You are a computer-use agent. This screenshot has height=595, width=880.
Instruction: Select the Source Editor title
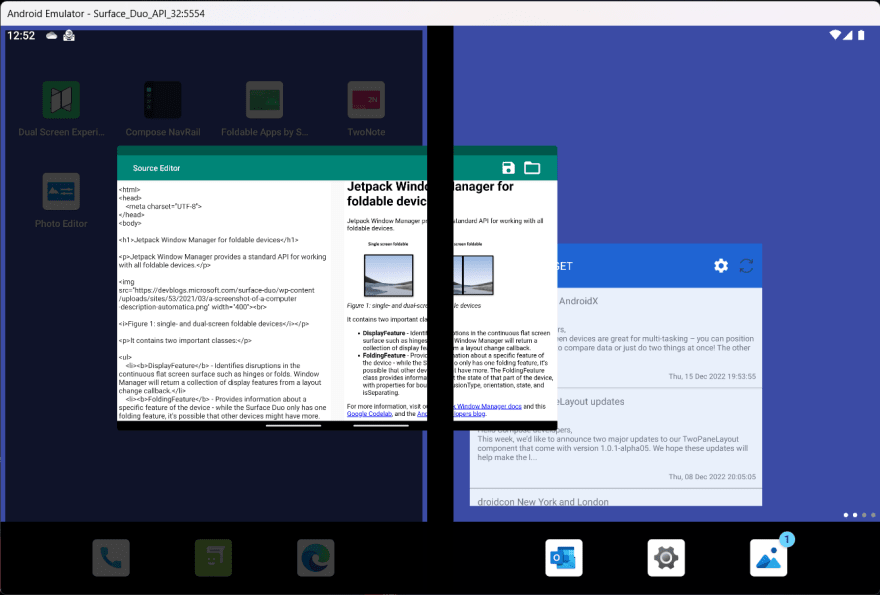click(x=156, y=168)
